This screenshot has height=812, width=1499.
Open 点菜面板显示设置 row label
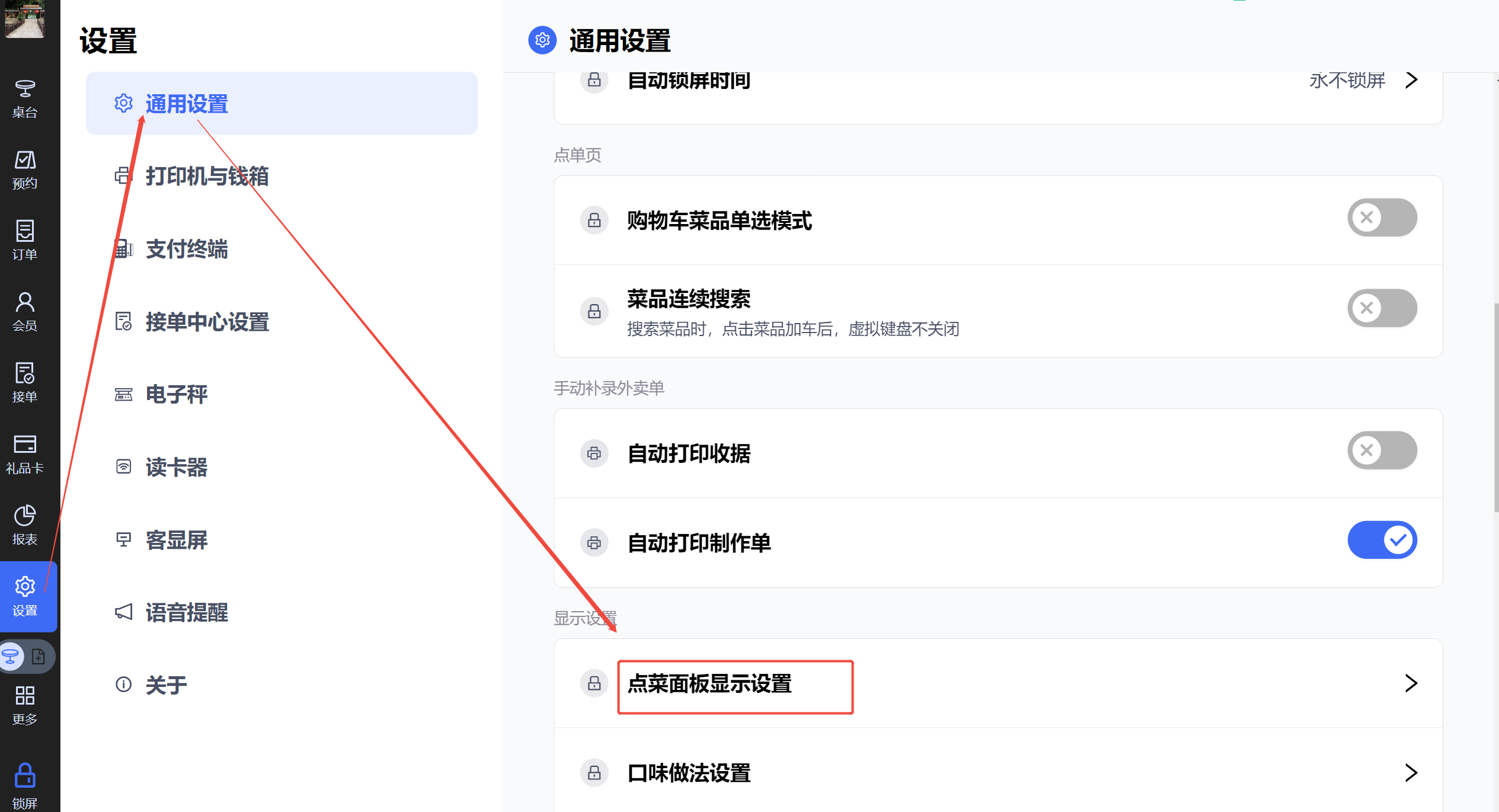[709, 683]
